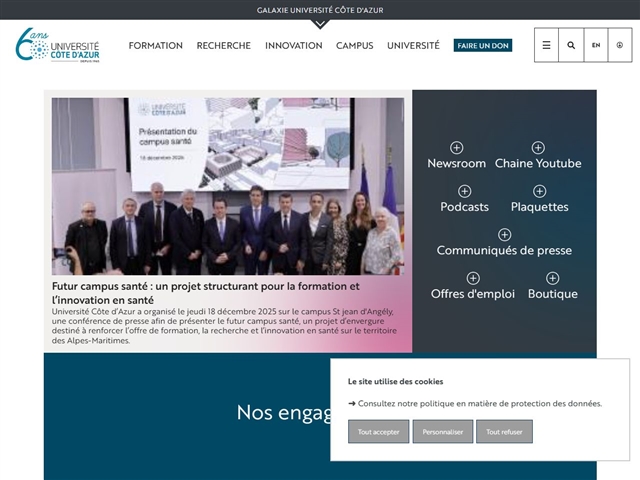The width and height of the screenshot is (640, 480).
Task: Click the plus icon above Plaquettes
Action: (x=539, y=191)
